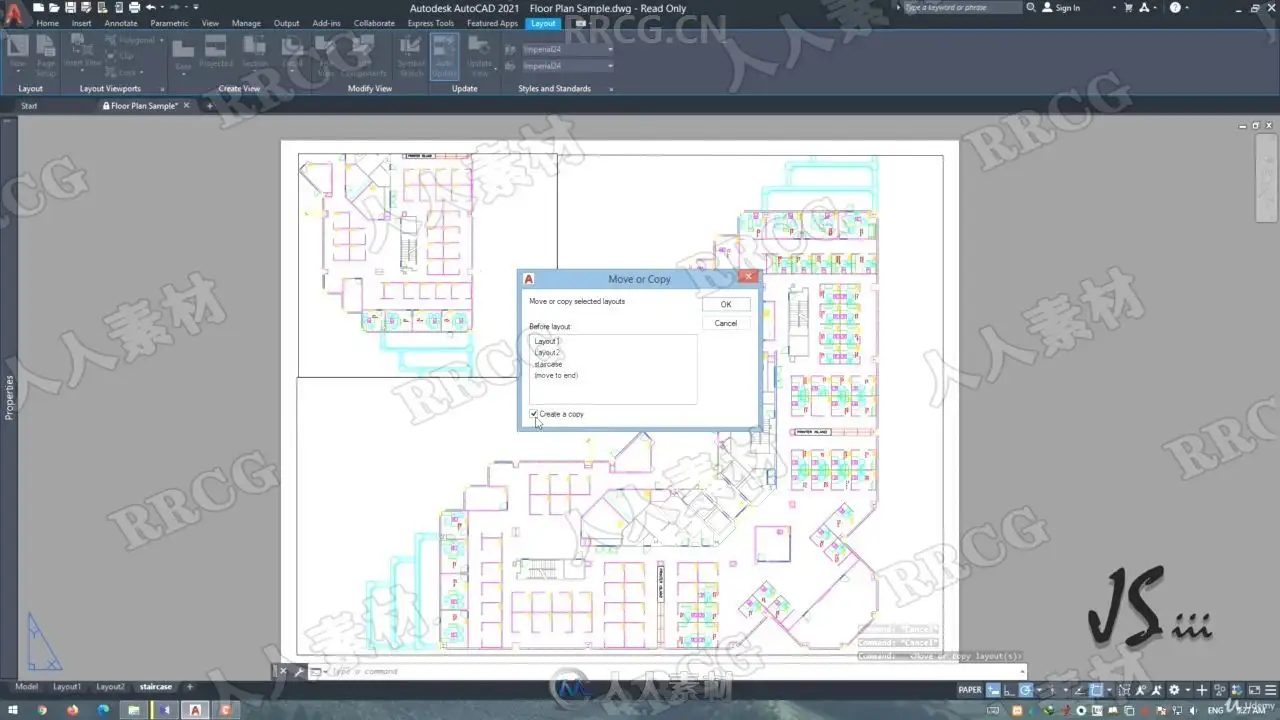Click the Plot printer icon in the quick access toolbar
1280x720 pixels.
135,8
